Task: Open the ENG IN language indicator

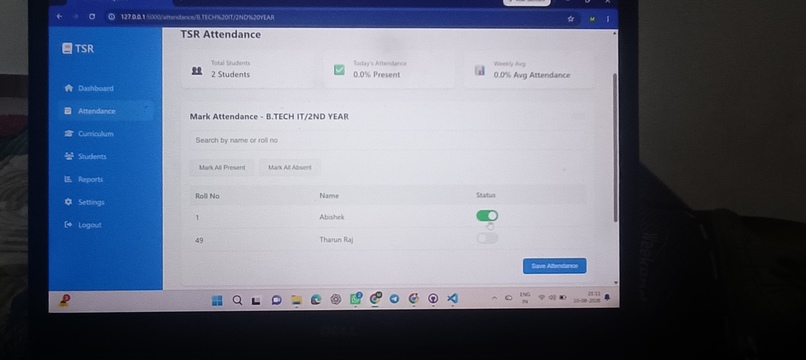Action: 525,298
